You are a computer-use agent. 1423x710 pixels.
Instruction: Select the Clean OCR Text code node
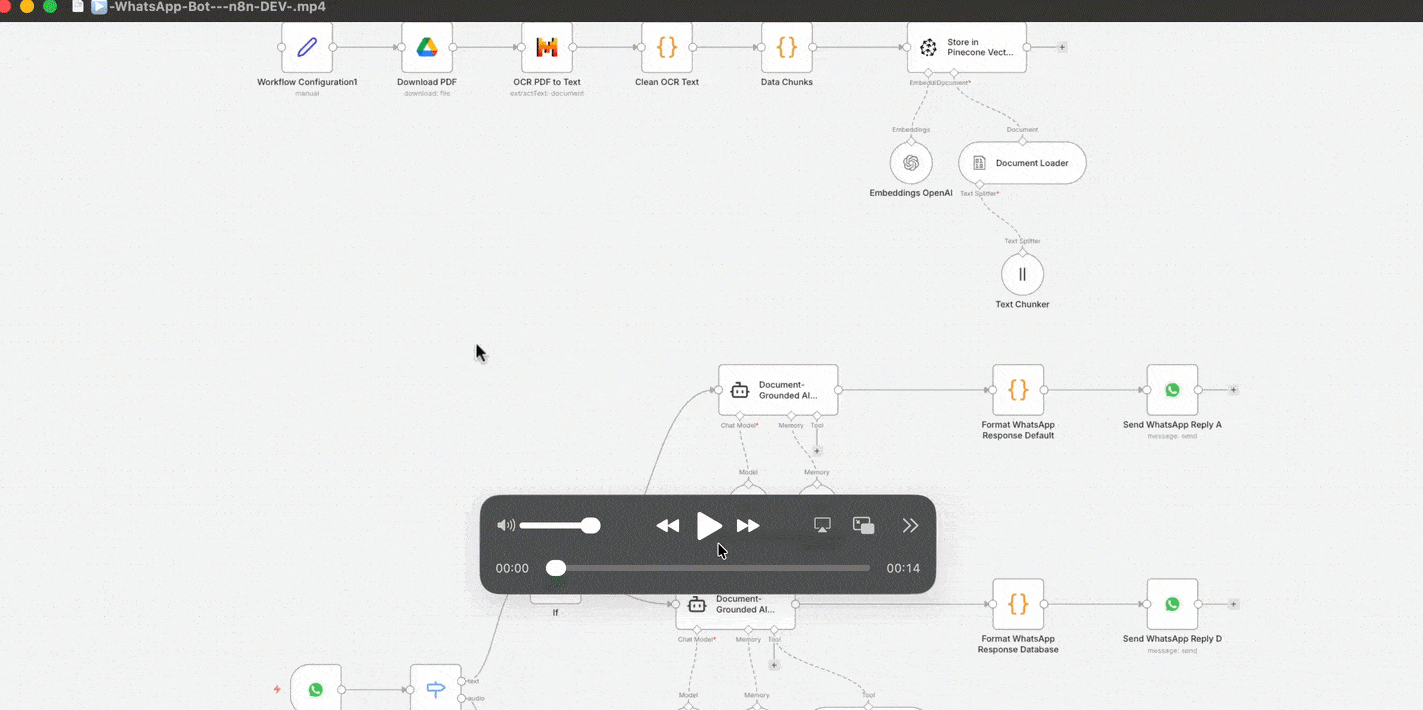click(x=667, y=47)
